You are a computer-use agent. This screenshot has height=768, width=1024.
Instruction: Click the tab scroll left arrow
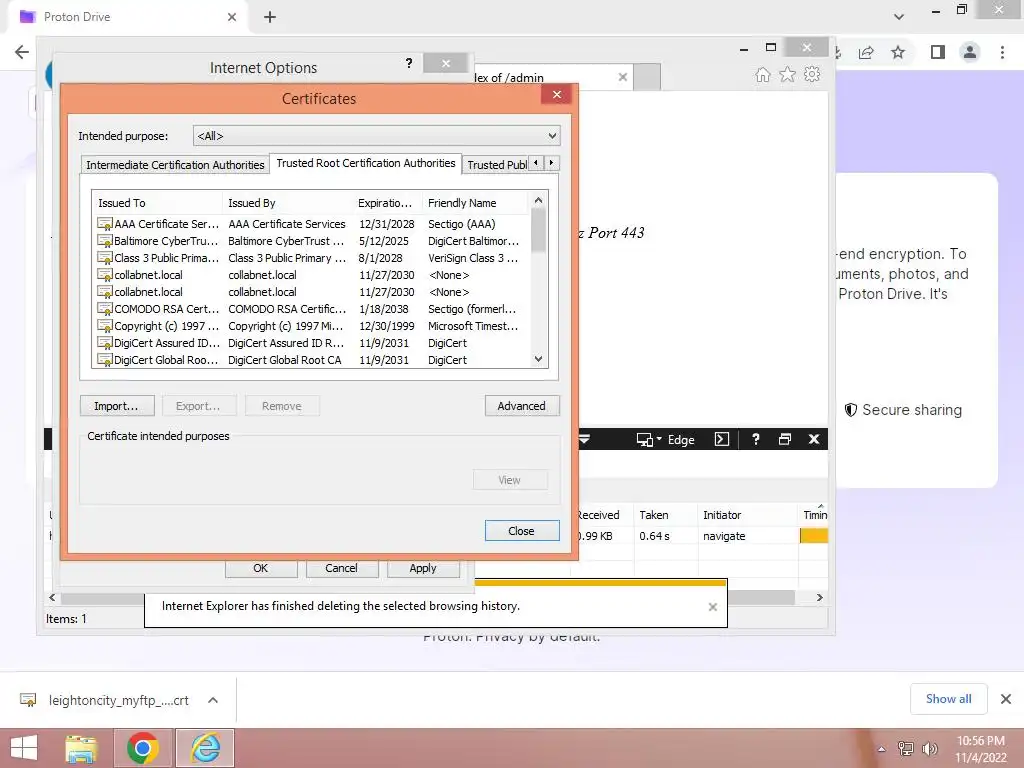(x=536, y=163)
